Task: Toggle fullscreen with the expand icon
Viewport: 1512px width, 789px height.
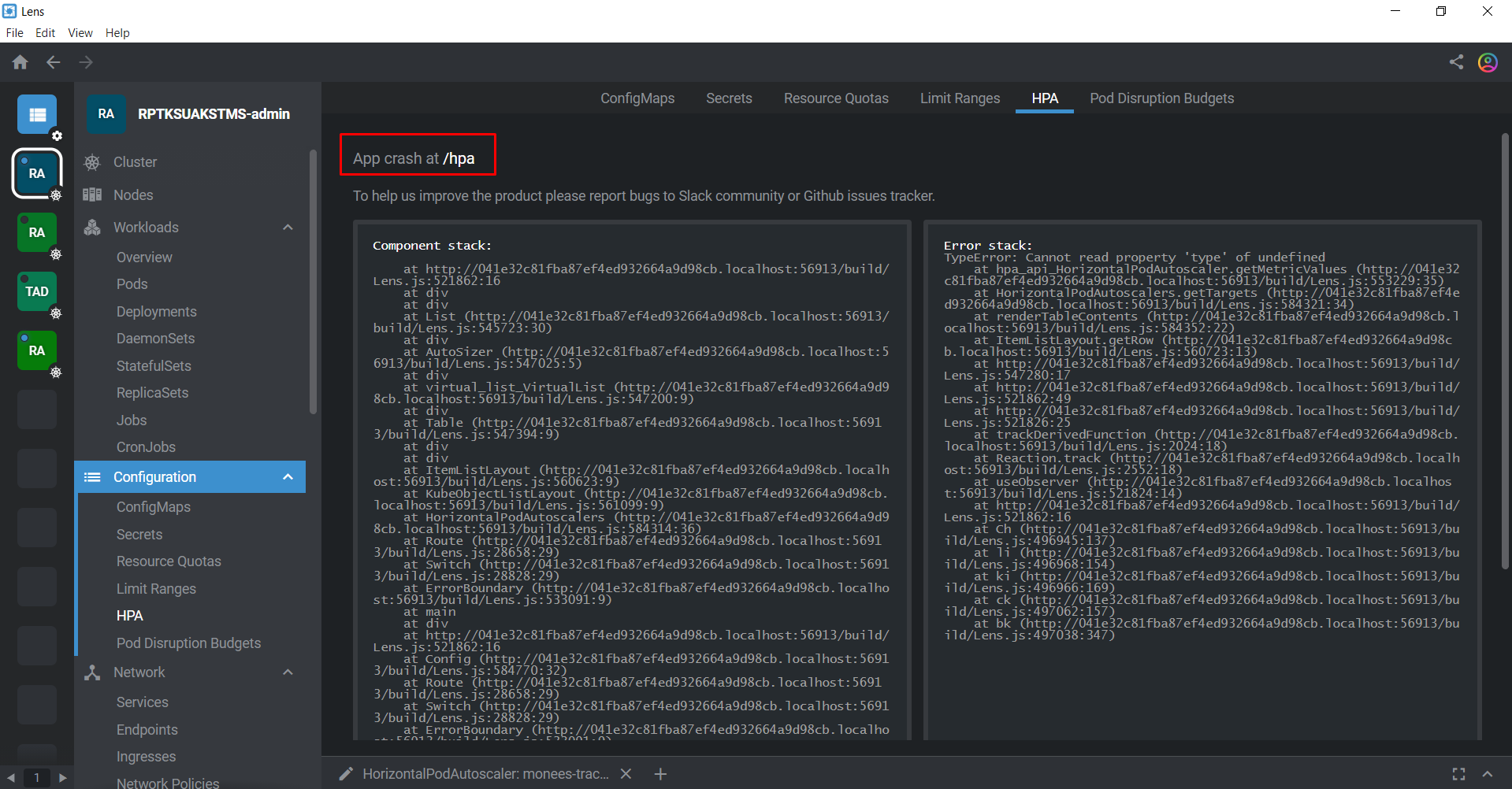Action: (1458, 773)
